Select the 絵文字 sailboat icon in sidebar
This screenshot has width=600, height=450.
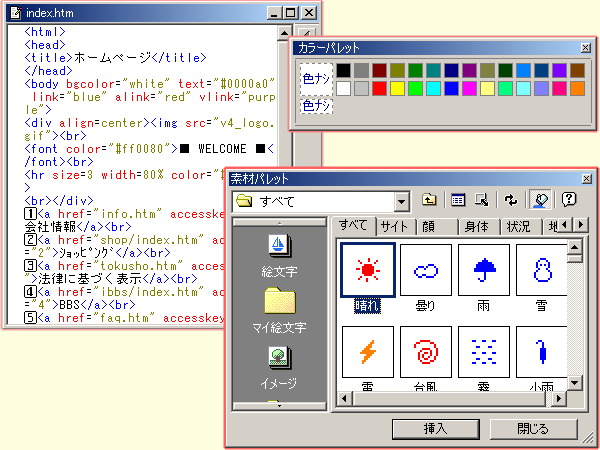[281, 246]
